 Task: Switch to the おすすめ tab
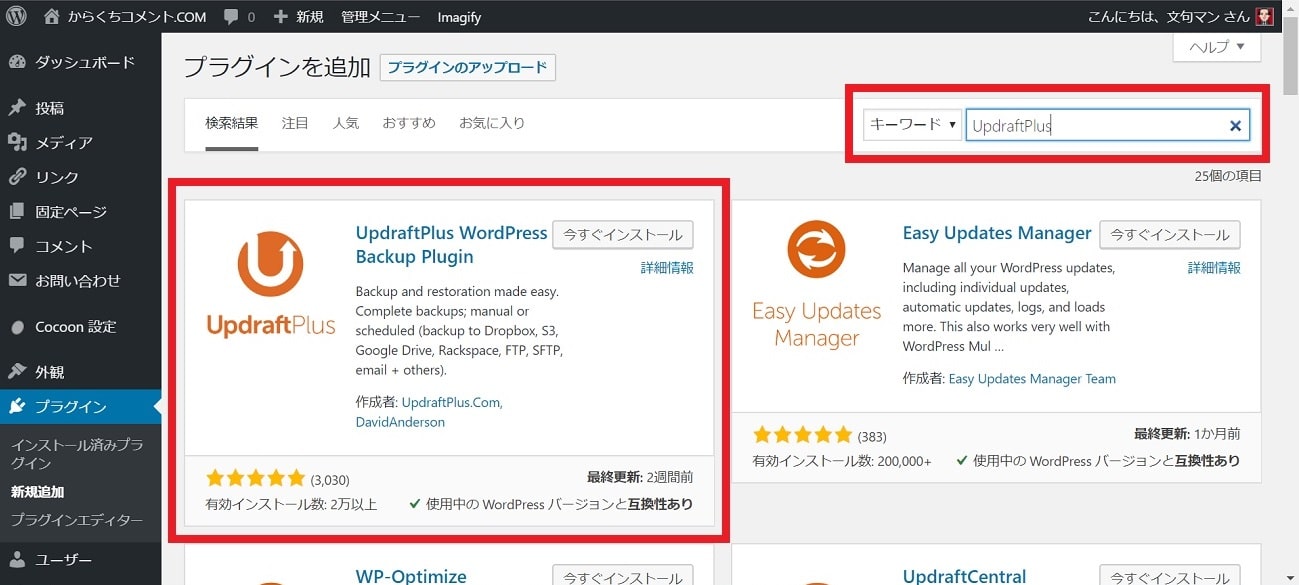(408, 123)
